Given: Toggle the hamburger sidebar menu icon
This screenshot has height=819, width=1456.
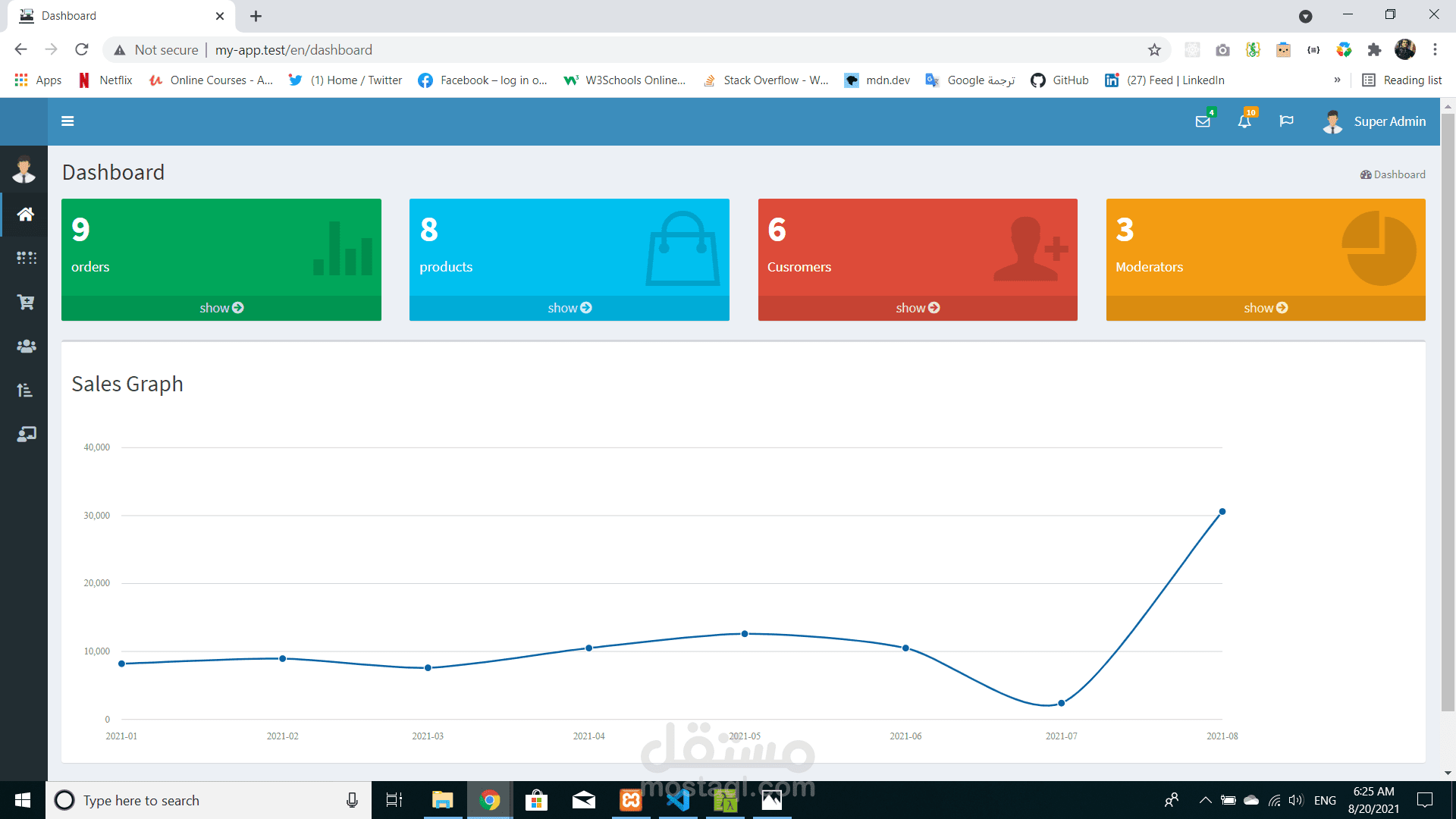Looking at the screenshot, I should click(67, 121).
